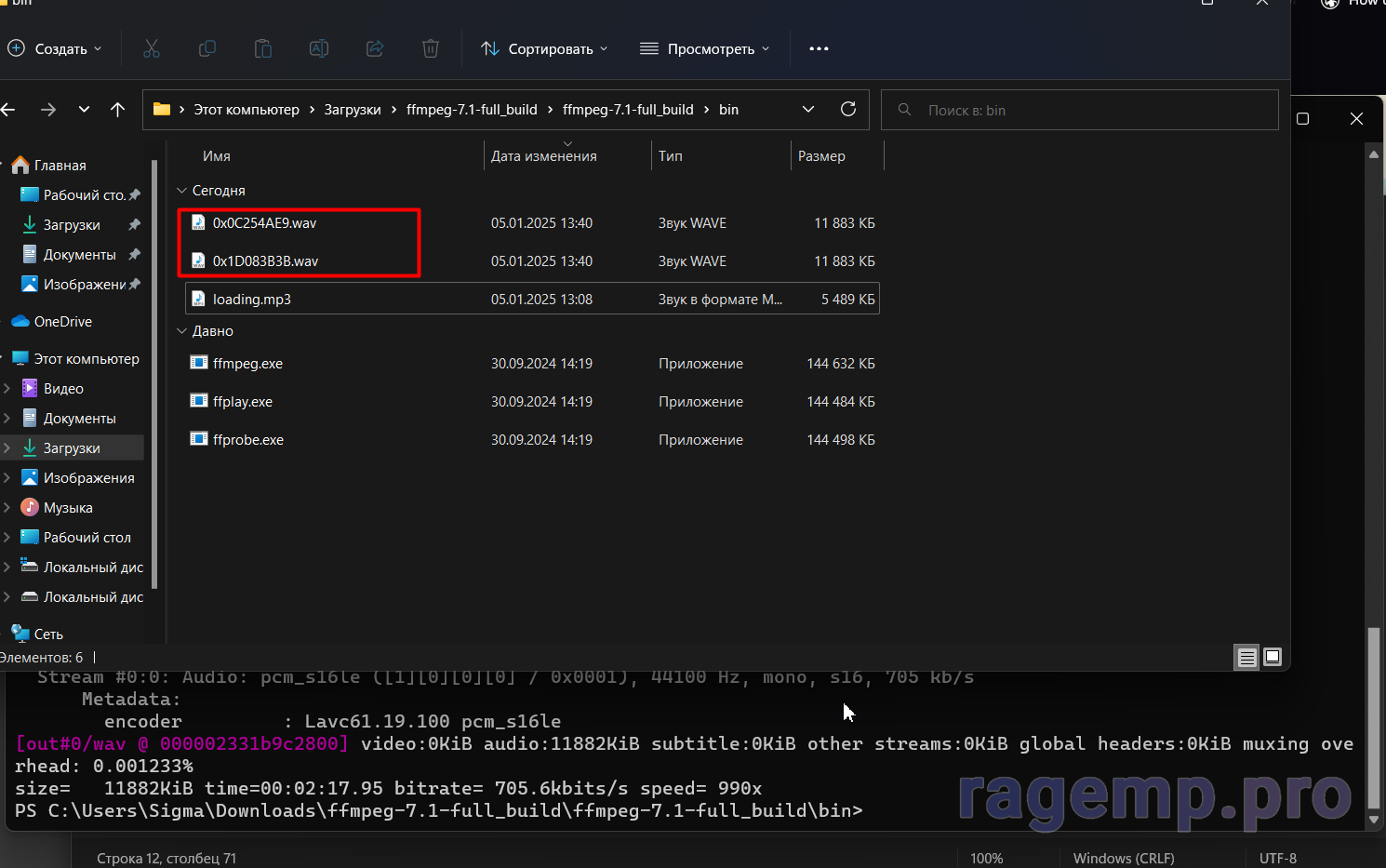Select the ffmpeg.exe file
This screenshot has height=868, width=1386.
247,364
